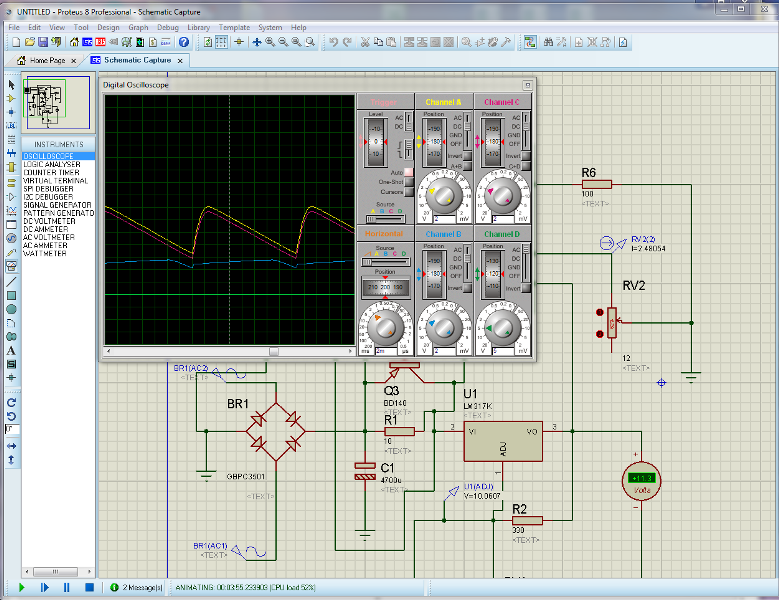Play the simulation
This screenshot has height=600, width=779.
point(21,588)
